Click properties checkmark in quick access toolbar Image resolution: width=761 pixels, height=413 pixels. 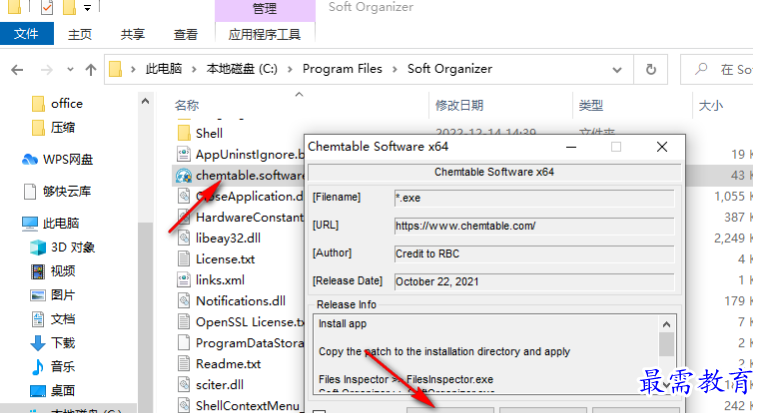[x=47, y=7]
